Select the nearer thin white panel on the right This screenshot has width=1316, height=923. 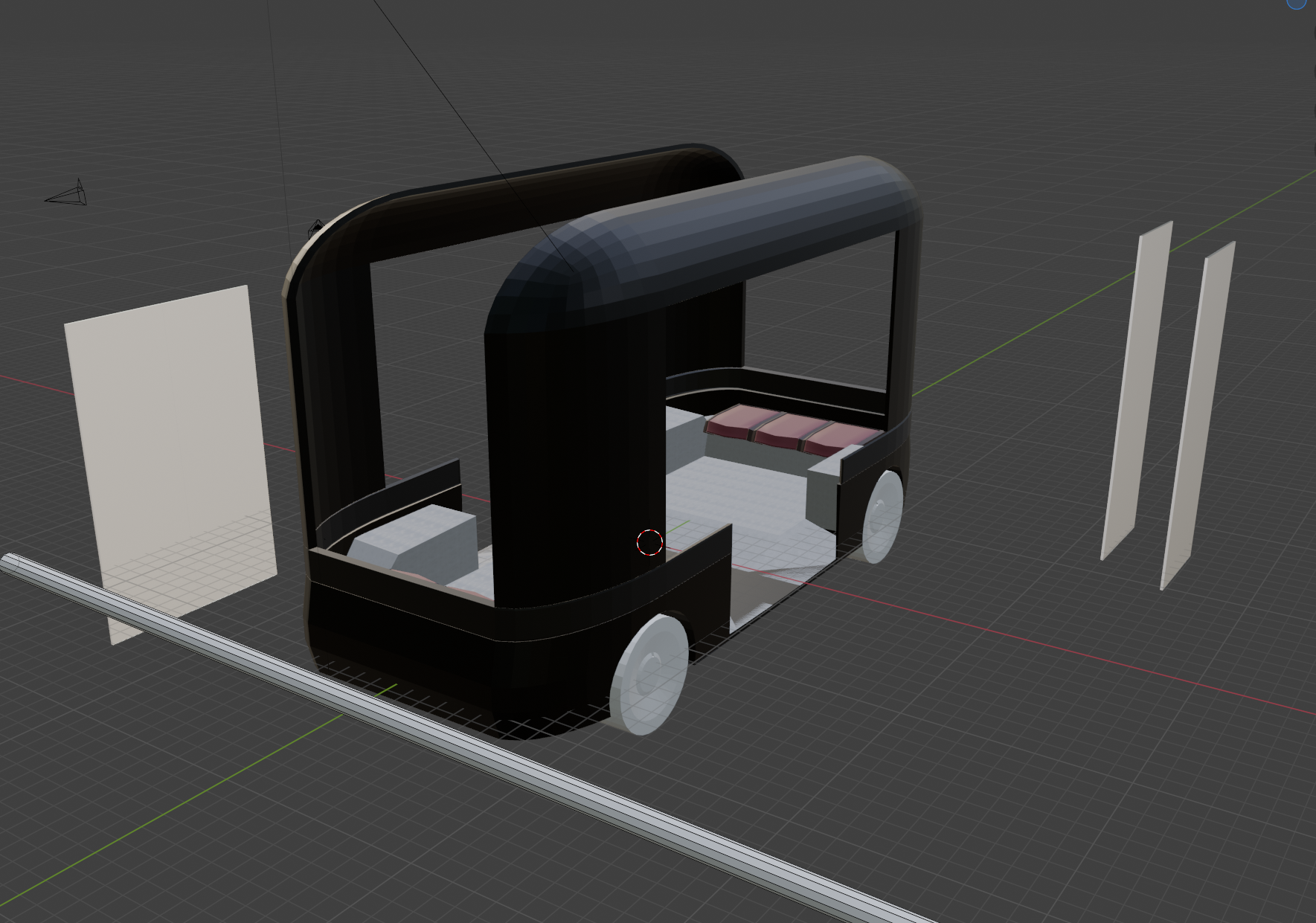(1198, 417)
